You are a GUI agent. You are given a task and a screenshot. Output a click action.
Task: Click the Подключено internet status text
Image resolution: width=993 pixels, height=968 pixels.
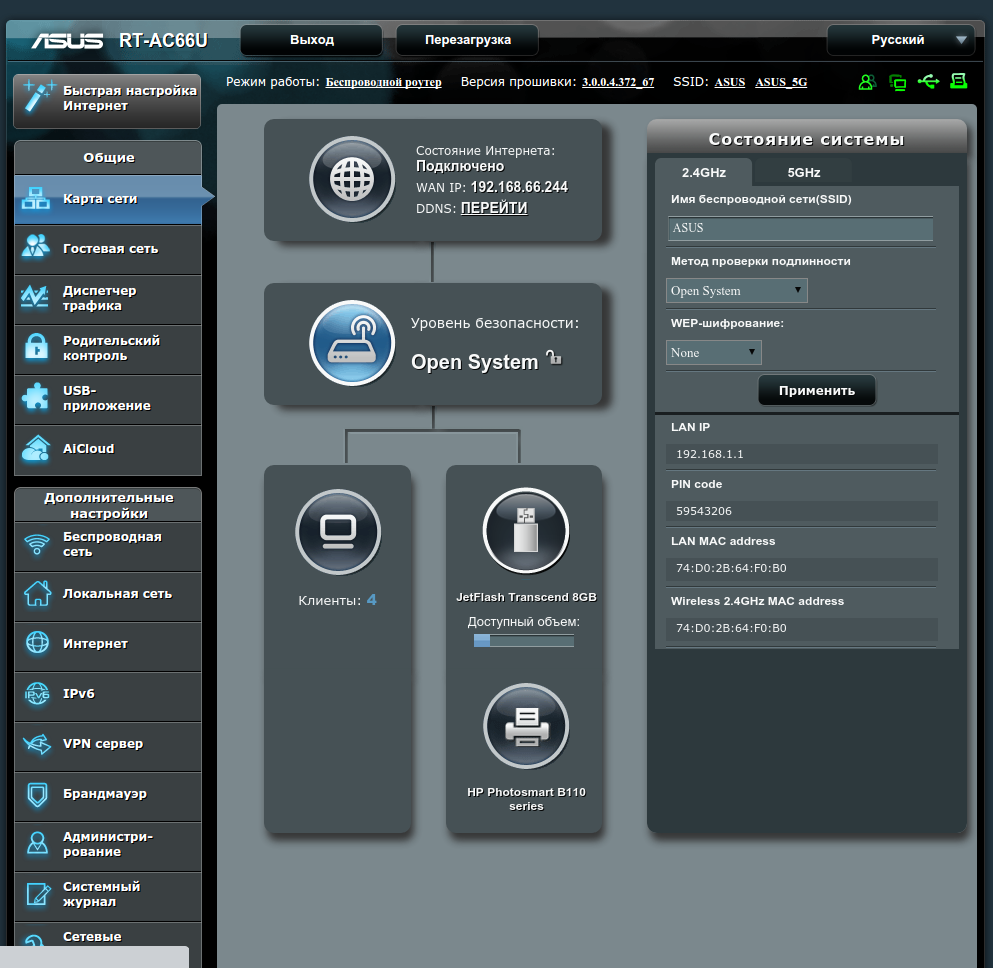[x=460, y=167]
